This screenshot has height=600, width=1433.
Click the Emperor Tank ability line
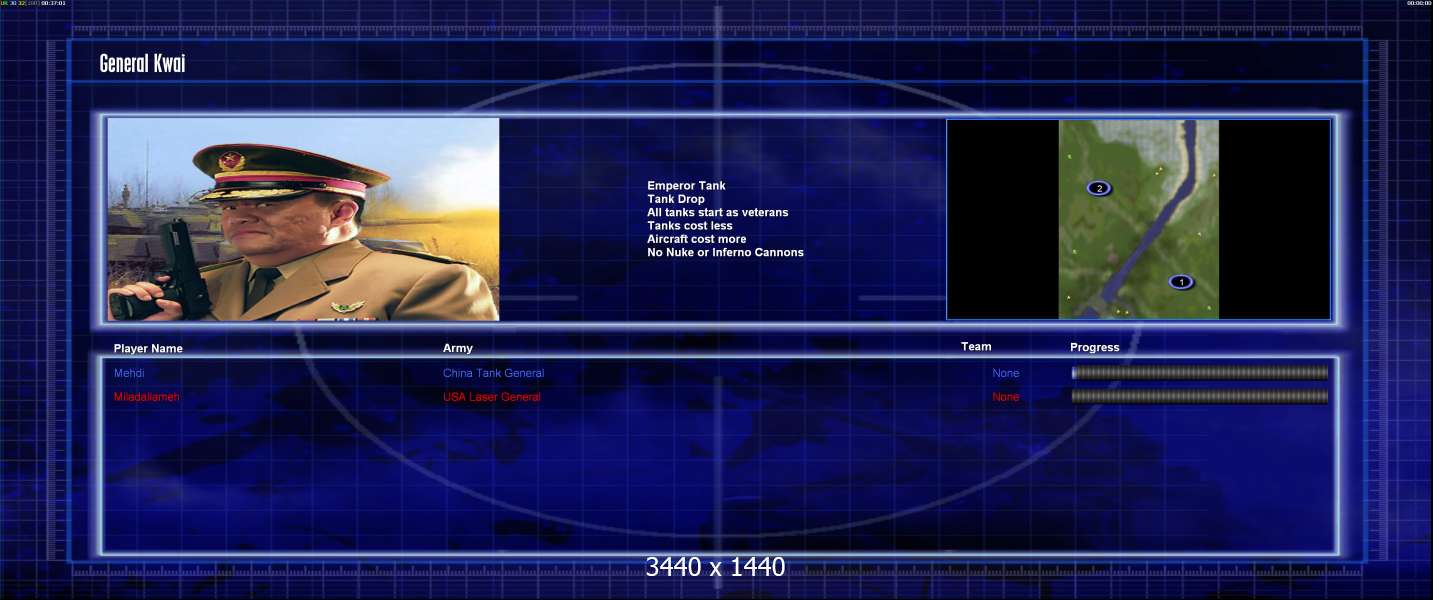point(686,186)
